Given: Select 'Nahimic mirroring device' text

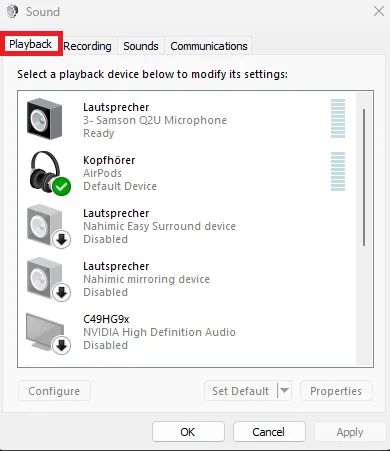Looking at the screenshot, I should coord(146,279).
